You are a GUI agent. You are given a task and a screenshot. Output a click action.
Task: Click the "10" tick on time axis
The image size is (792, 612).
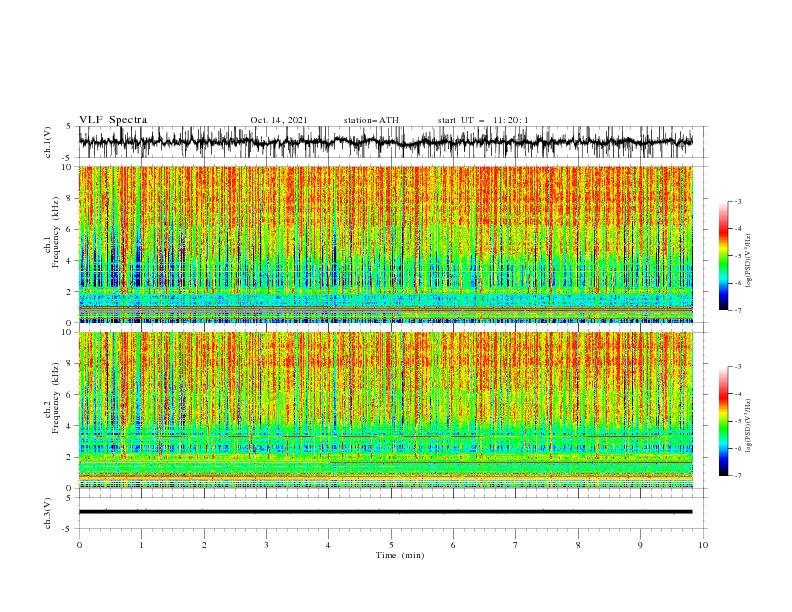click(703, 545)
